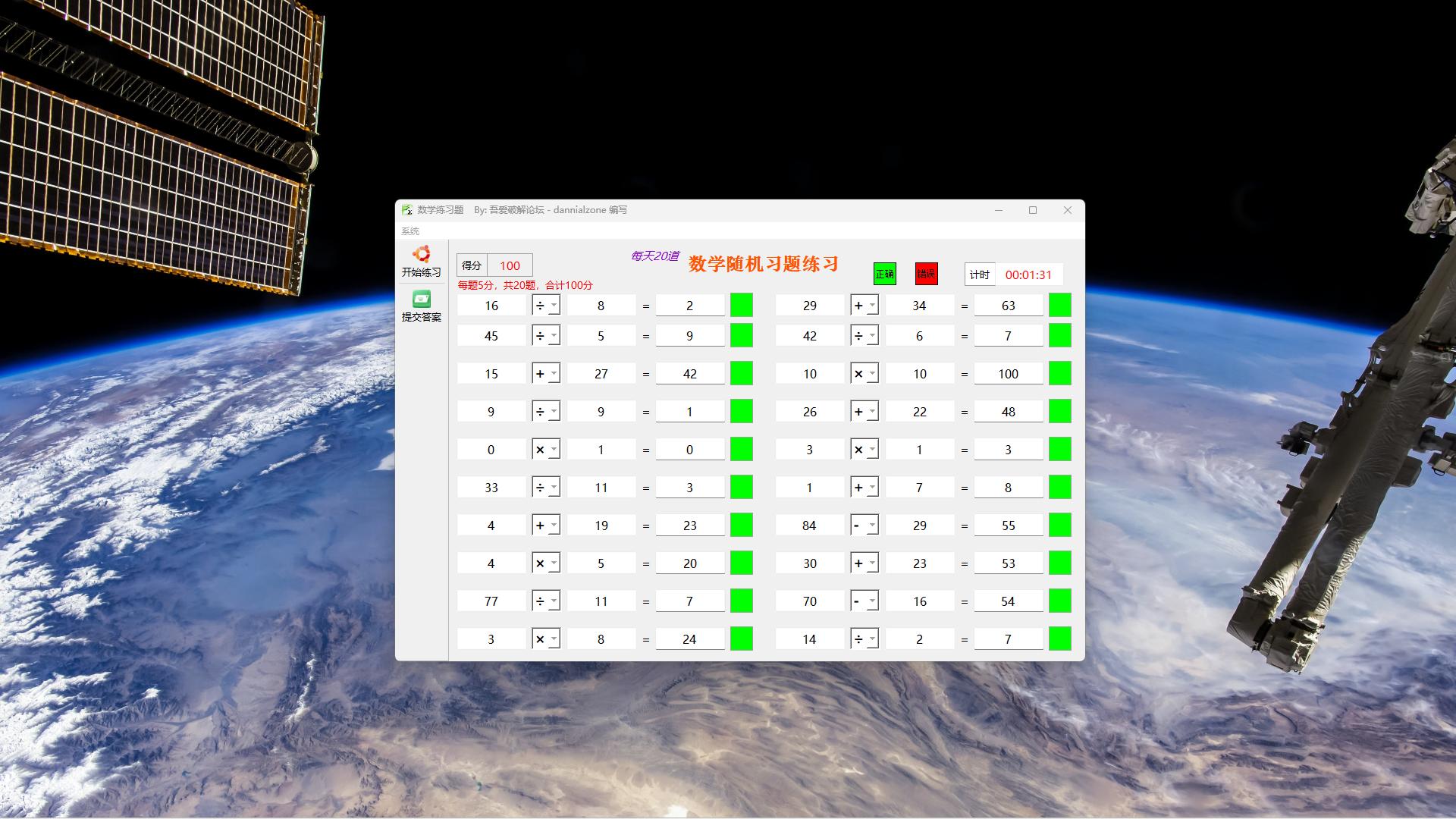Expand operator dropdown for 3 × 8
Viewport: 1456px width, 819px height.
(x=554, y=639)
